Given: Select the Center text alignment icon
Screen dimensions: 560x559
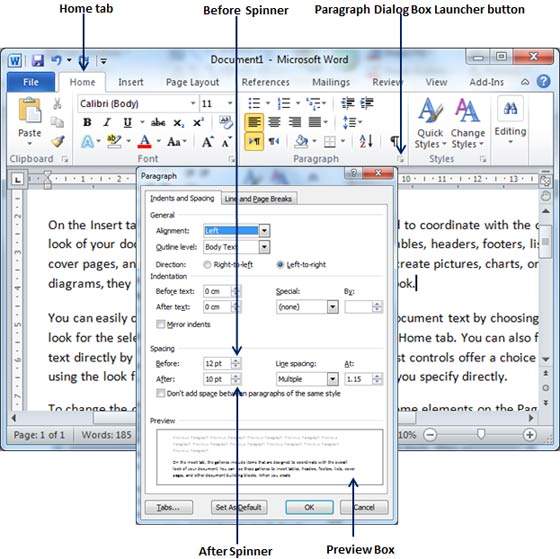Looking at the screenshot, I should [x=274, y=122].
